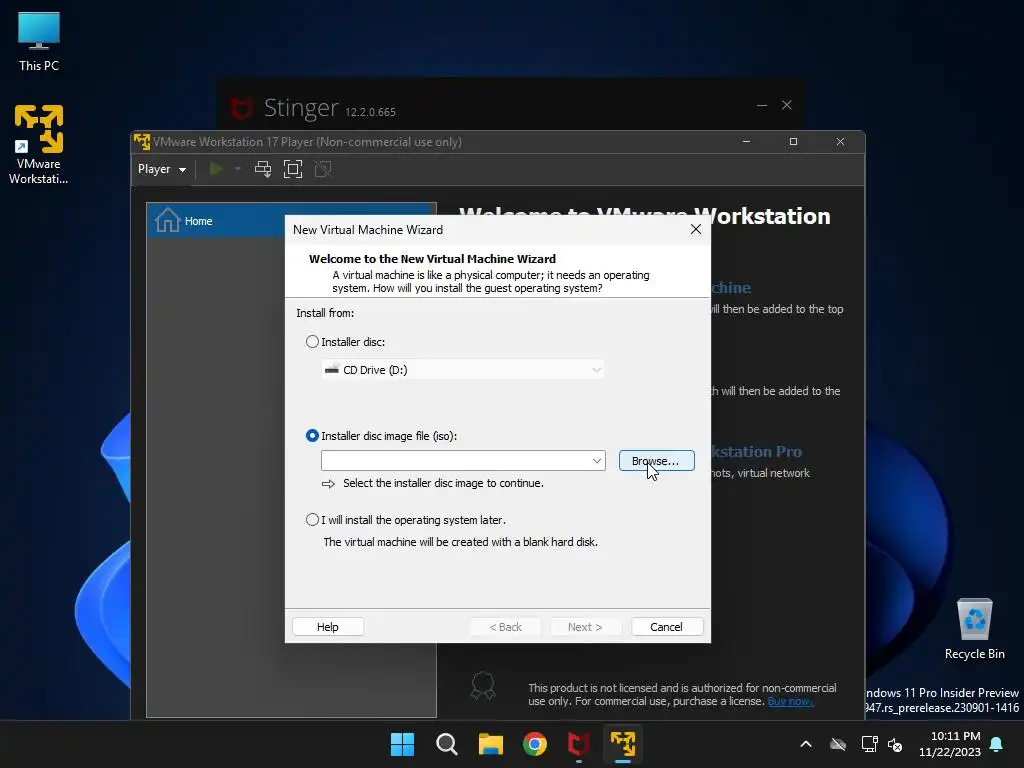Expand the power options arrow beside play
Screen dimensions: 1024x768
(238, 169)
